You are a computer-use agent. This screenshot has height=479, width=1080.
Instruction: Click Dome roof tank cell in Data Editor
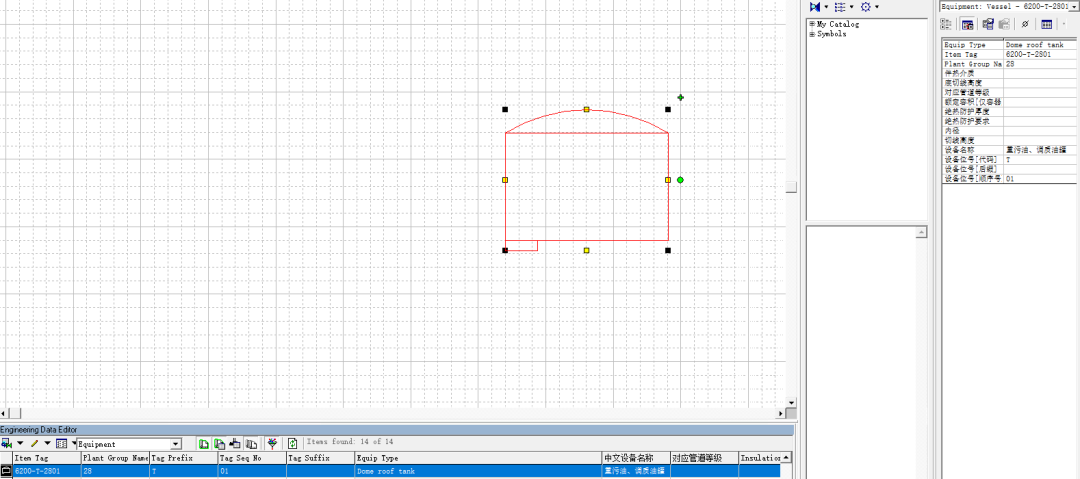pyautogui.click(x=478, y=471)
